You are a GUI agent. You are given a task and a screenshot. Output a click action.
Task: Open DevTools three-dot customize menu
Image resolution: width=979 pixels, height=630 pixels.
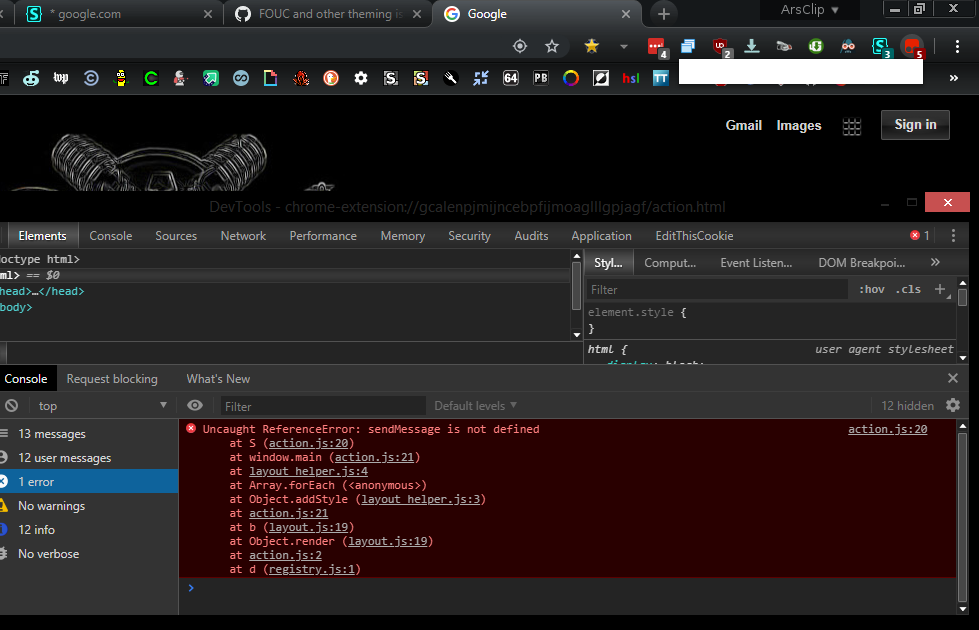953,235
